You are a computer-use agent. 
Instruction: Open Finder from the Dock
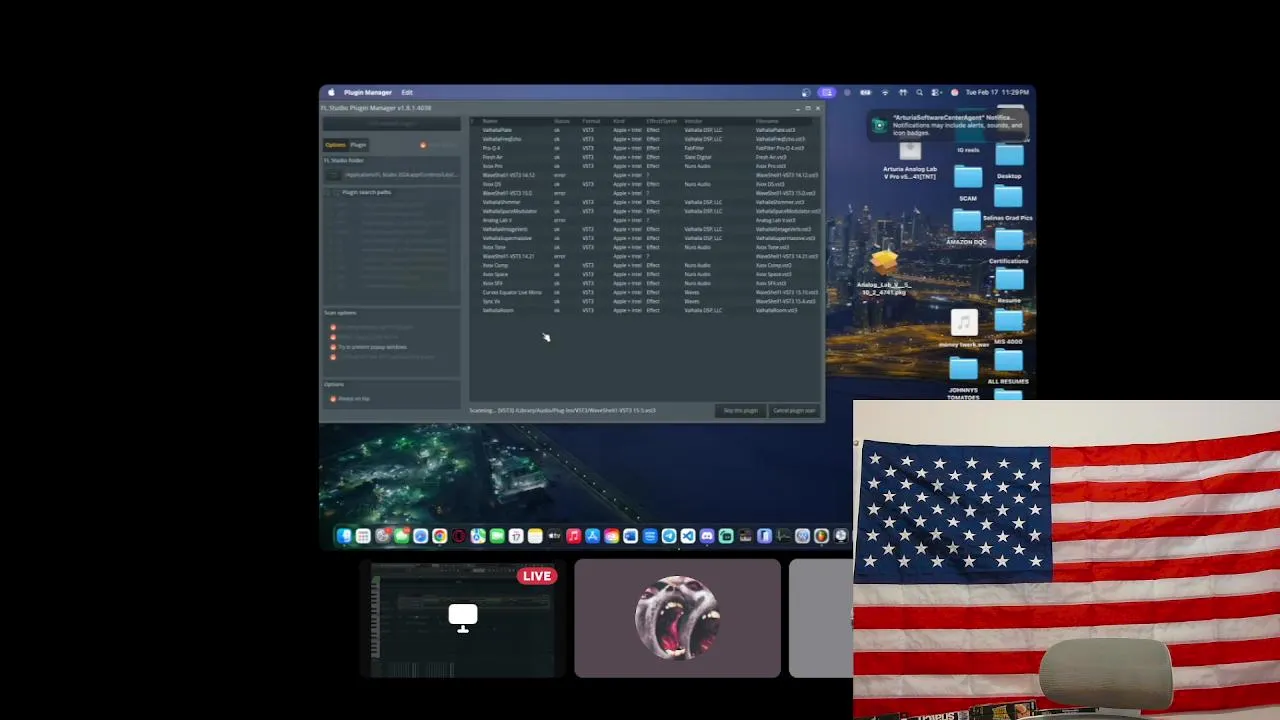pyautogui.click(x=344, y=536)
